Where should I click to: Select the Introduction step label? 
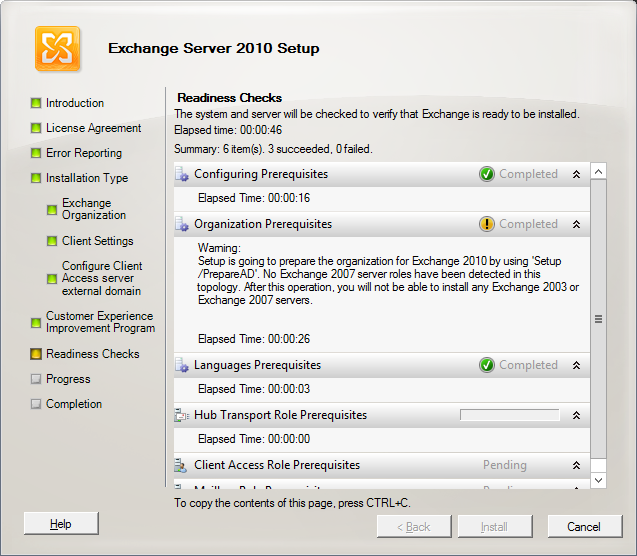[x=75, y=103]
